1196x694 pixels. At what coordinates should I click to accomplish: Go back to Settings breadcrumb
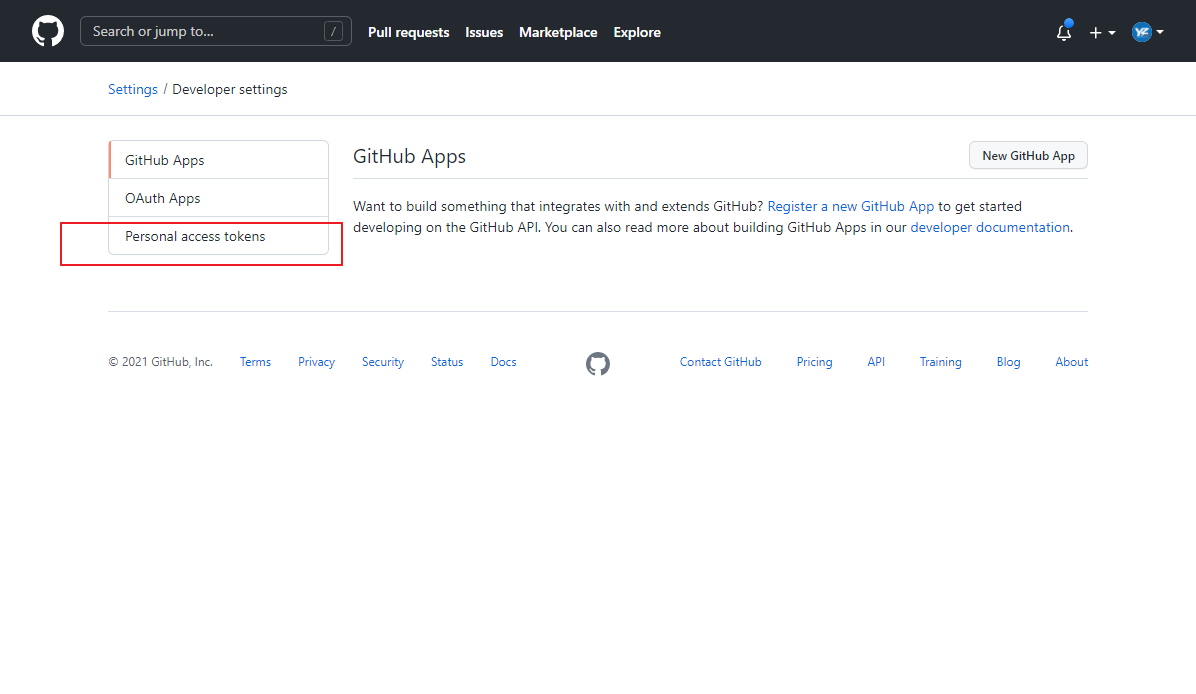(x=133, y=89)
